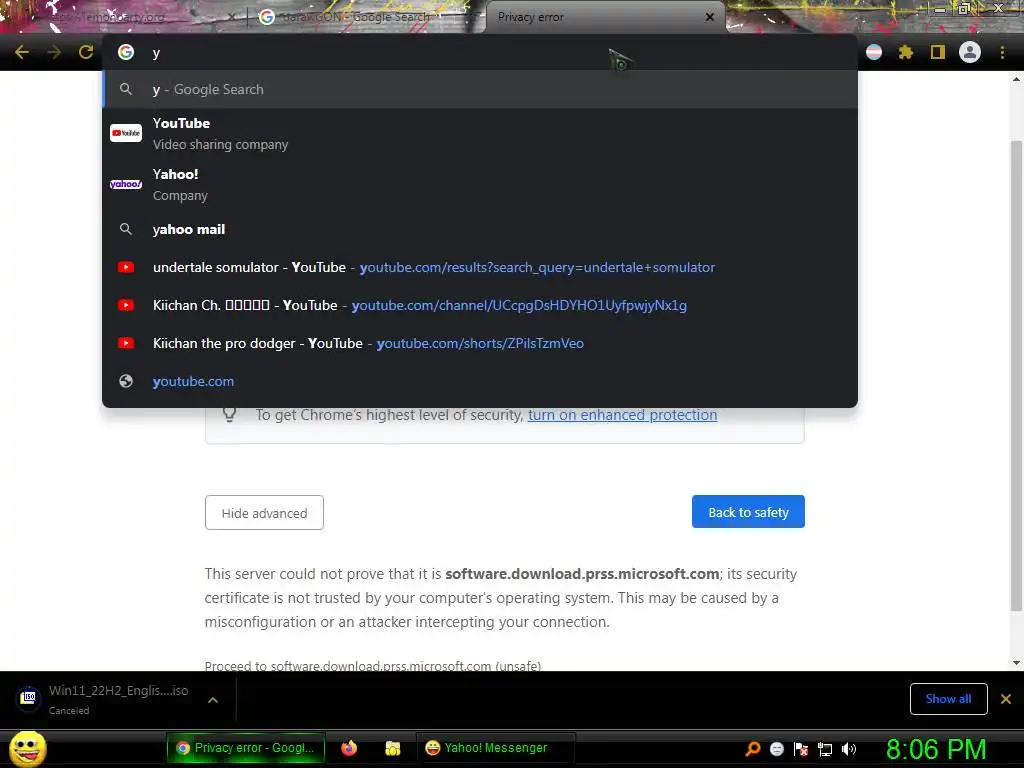Click the Hide advanced button

(x=264, y=513)
